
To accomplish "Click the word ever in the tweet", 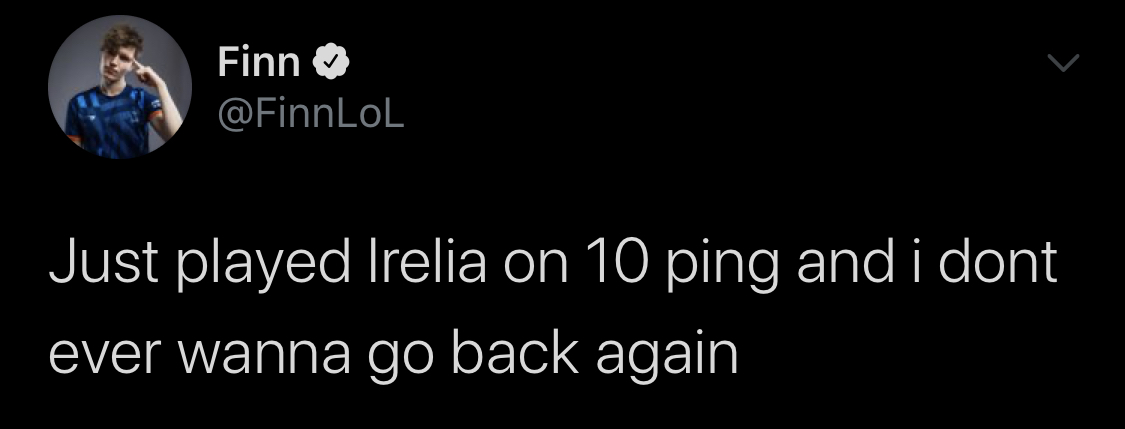I will point(95,356).
